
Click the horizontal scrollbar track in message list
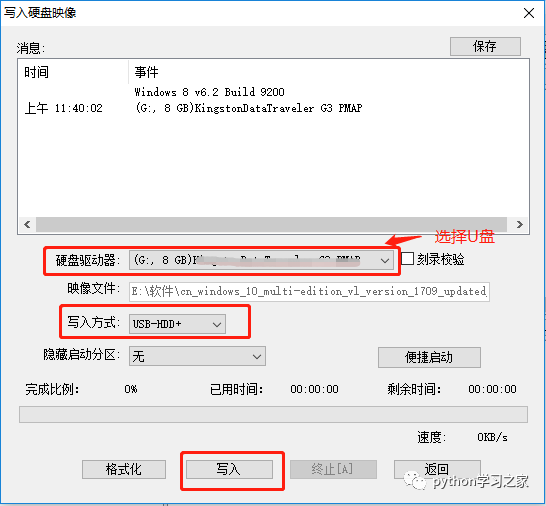coord(271,224)
